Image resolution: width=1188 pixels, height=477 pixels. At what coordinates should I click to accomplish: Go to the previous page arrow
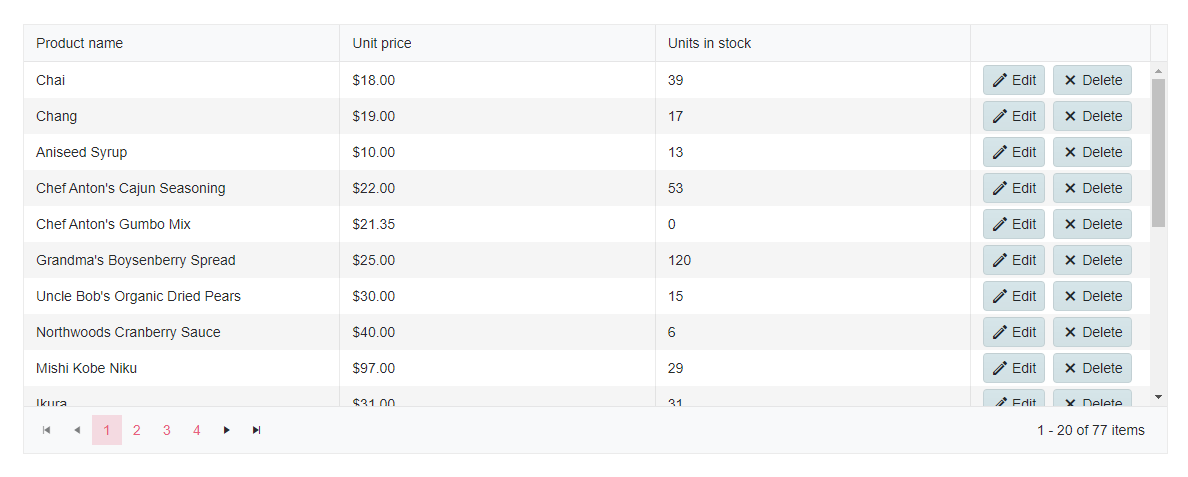coord(77,430)
